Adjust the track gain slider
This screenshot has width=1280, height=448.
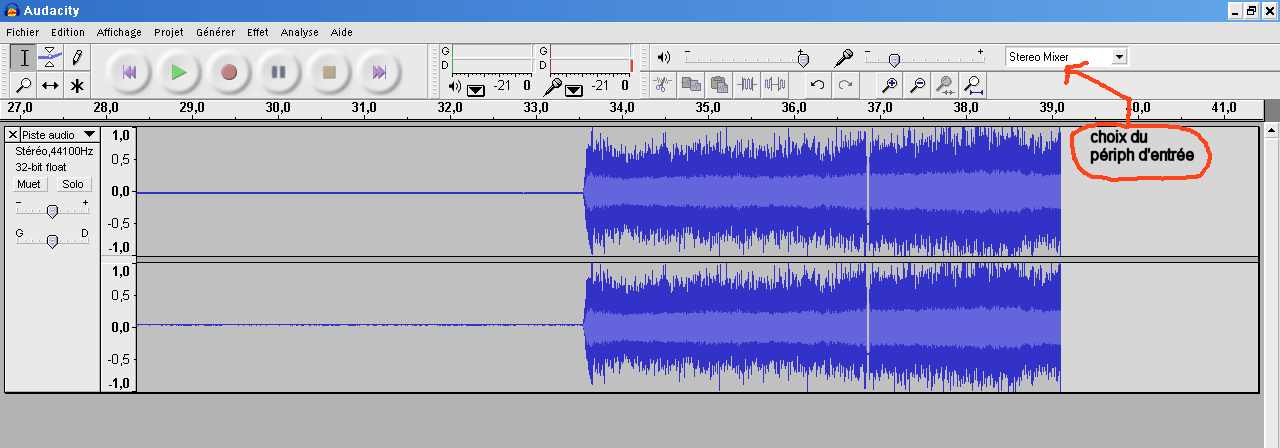(x=52, y=210)
